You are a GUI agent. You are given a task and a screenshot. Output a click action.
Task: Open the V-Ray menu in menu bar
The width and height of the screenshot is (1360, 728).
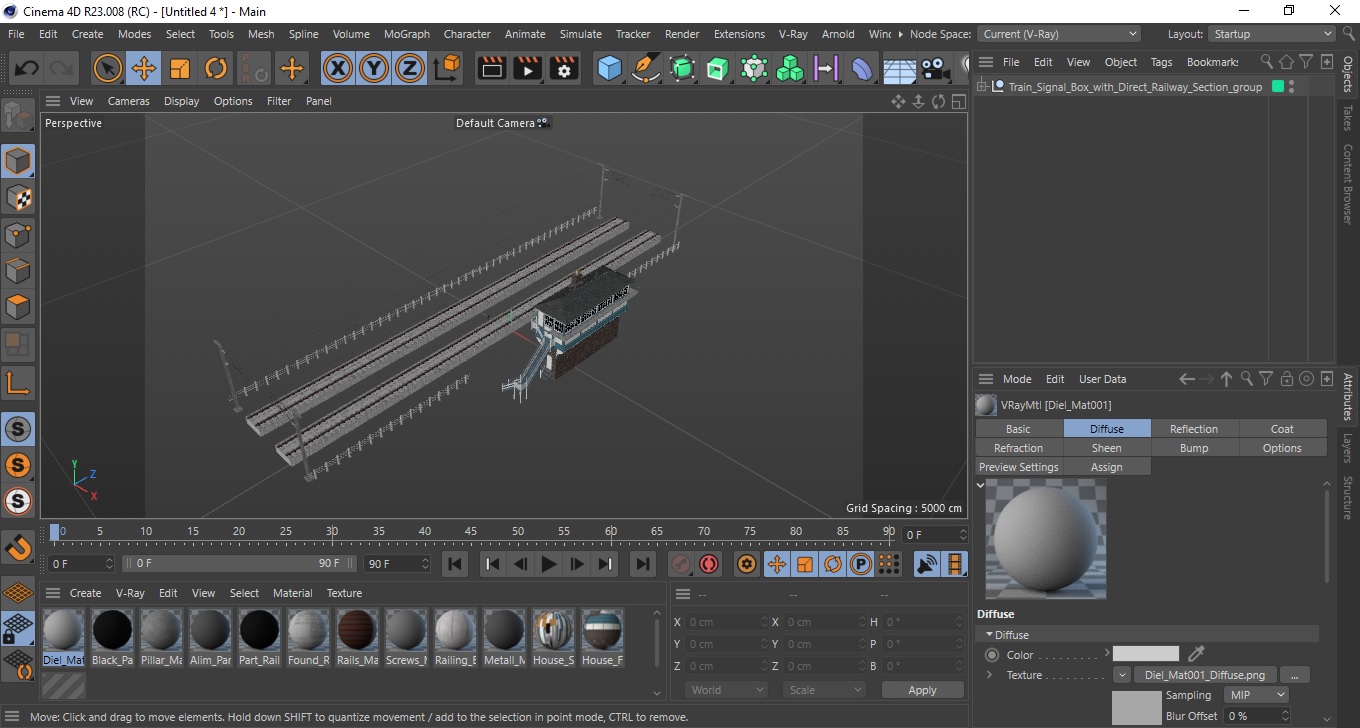792,34
